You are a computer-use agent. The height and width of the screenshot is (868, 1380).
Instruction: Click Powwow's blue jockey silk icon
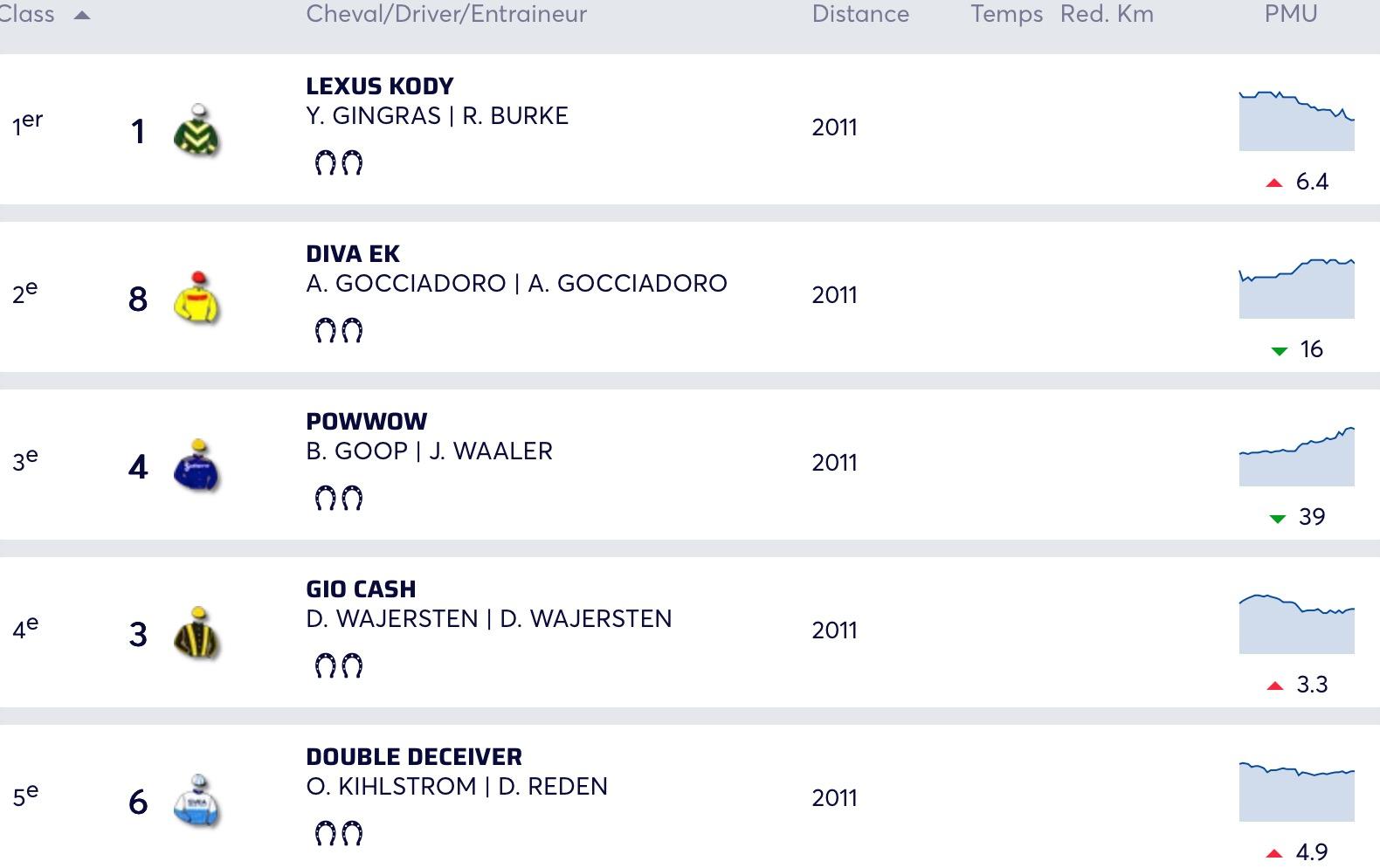pos(197,466)
